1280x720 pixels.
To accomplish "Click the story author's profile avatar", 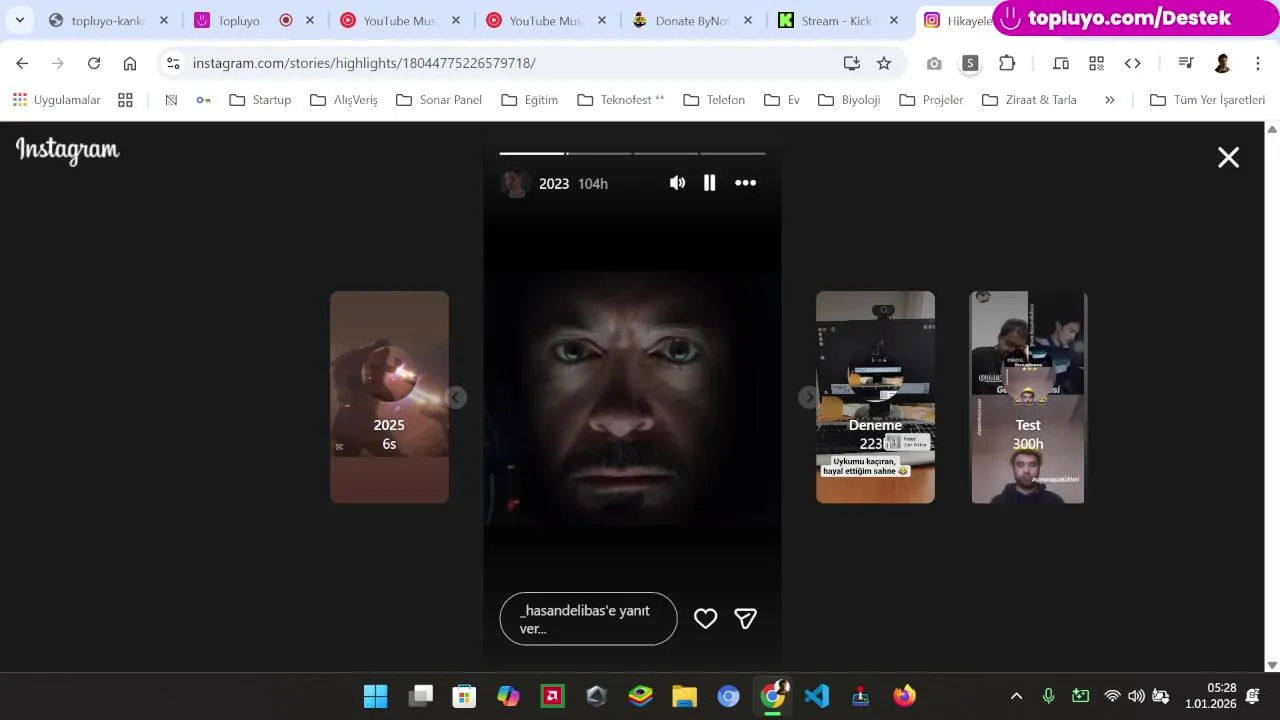I will pos(515,183).
